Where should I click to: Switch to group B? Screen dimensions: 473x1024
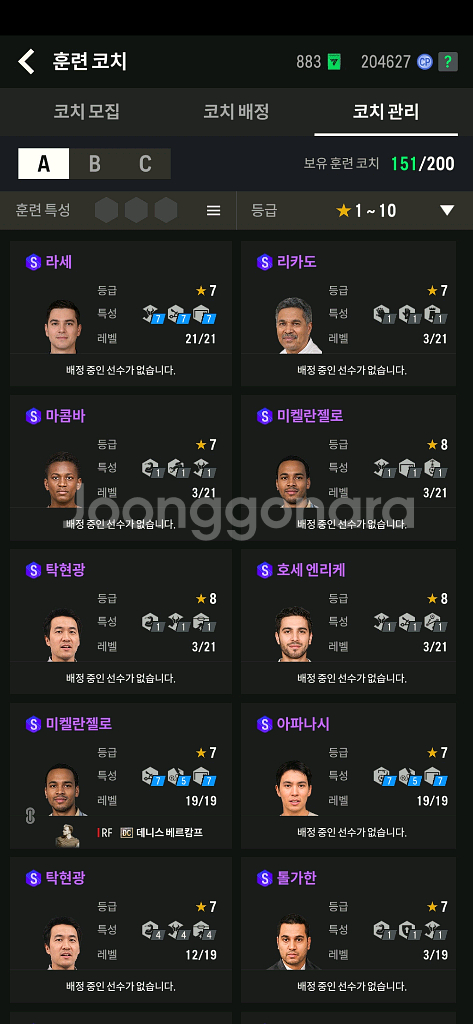coord(95,163)
